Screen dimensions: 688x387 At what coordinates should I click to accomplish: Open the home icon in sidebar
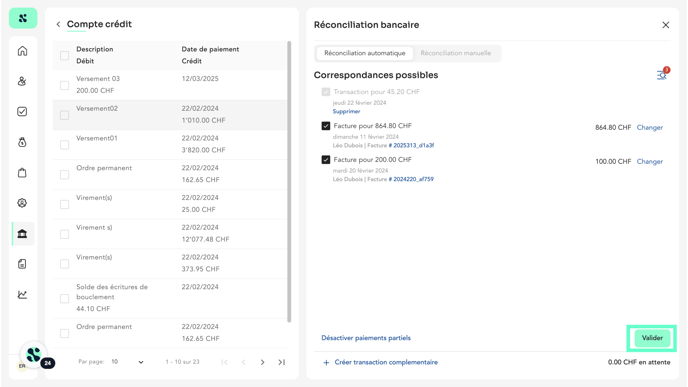pyautogui.click(x=22, y=51)
